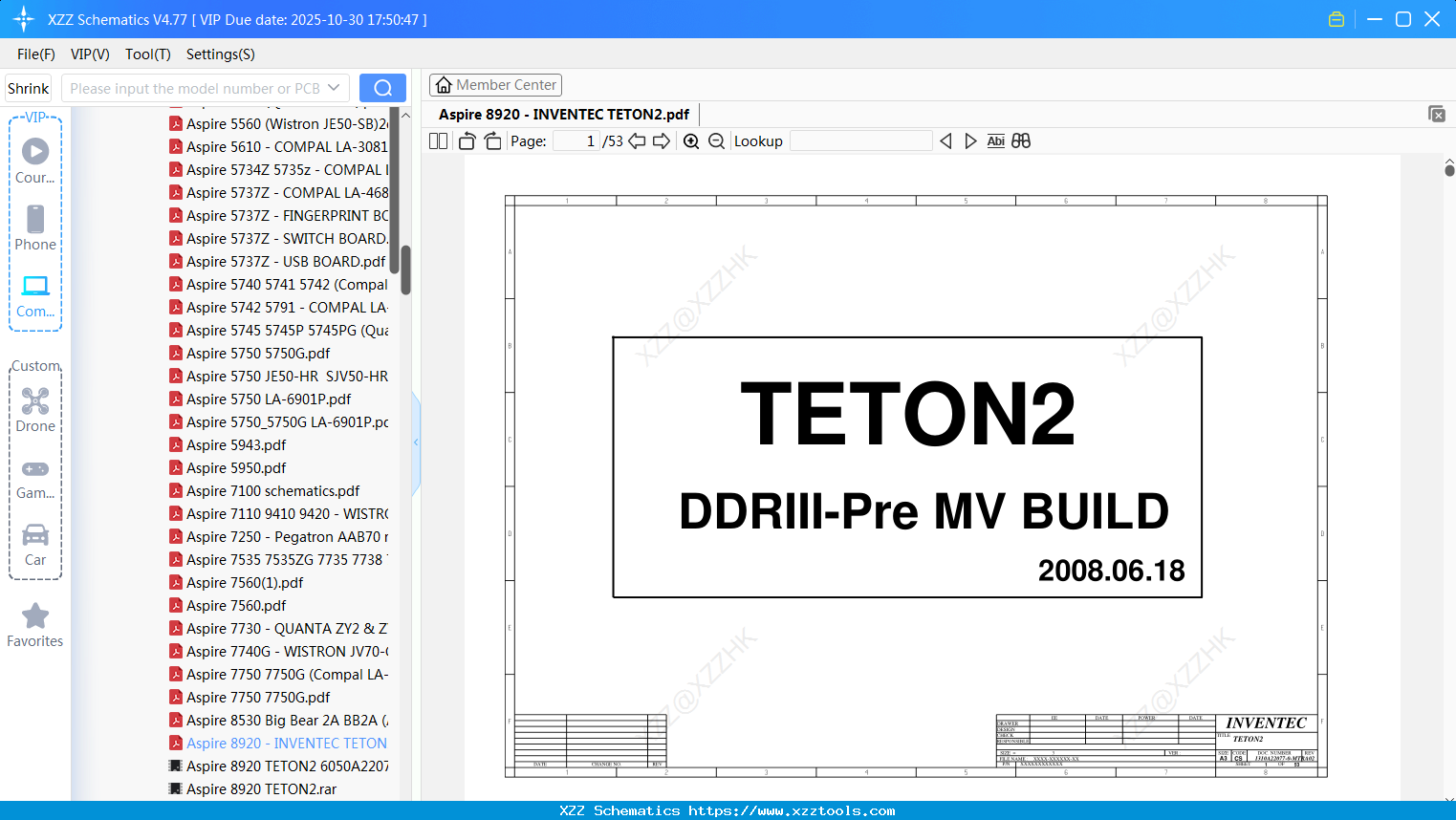The image size is (1456, 820).
Task: Click the file list scroll-up arrow
Action: [x=405, y=116]
